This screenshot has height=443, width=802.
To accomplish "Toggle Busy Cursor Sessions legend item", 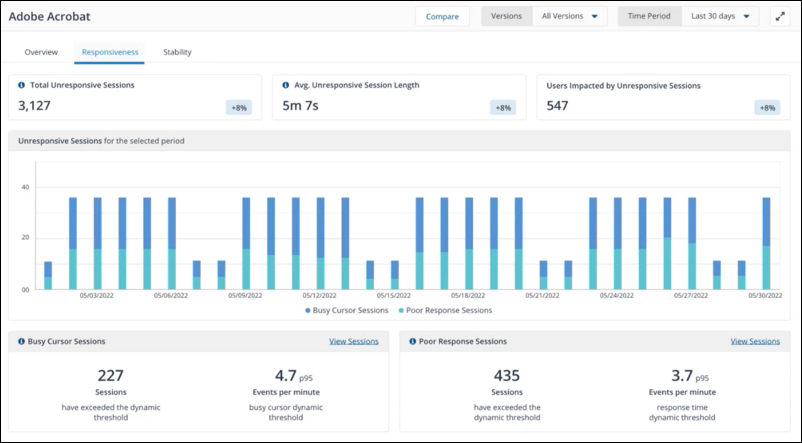I will point(347,310).
